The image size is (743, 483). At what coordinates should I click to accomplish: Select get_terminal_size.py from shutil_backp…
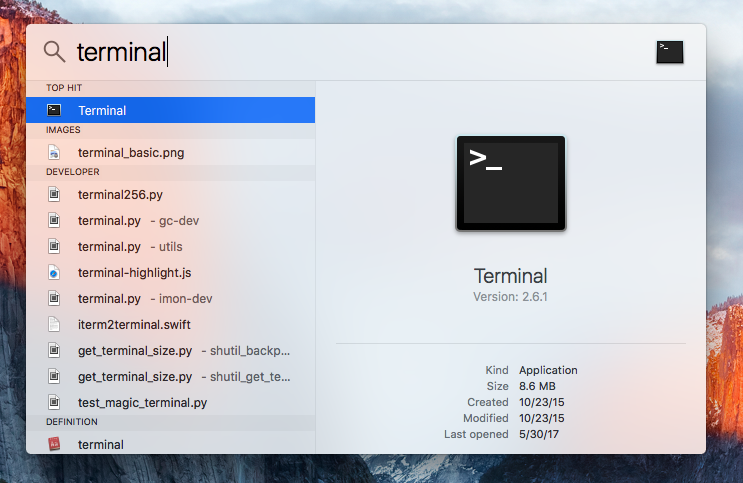(171, 351)
